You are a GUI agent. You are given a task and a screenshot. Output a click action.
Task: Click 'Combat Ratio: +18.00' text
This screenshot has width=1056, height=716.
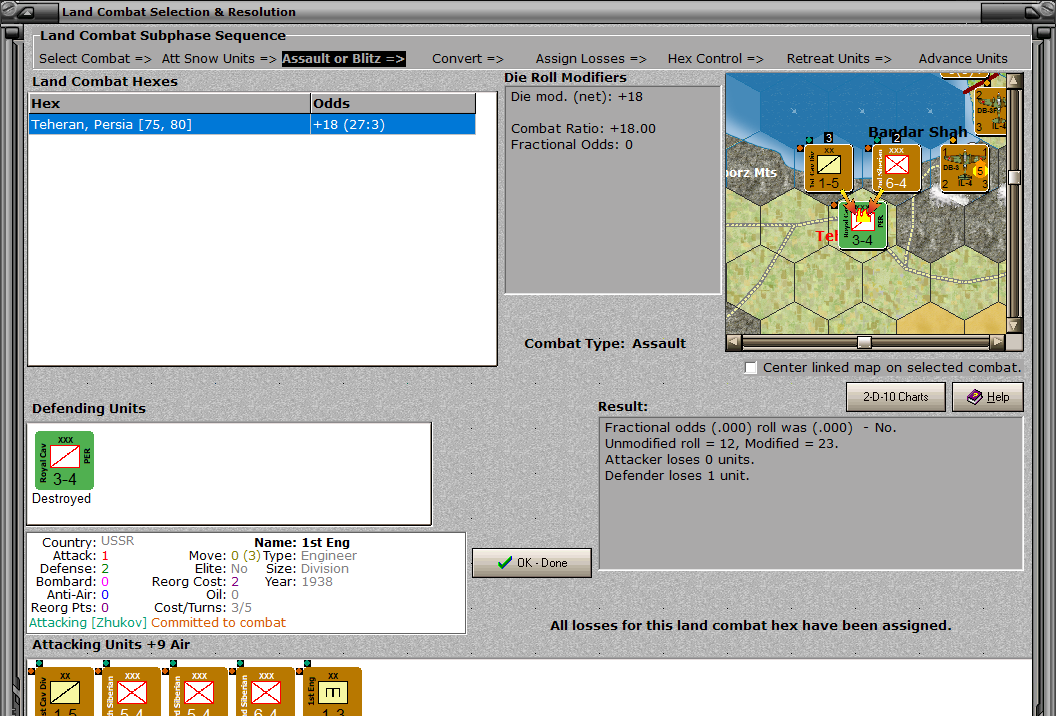pos(583,129)
